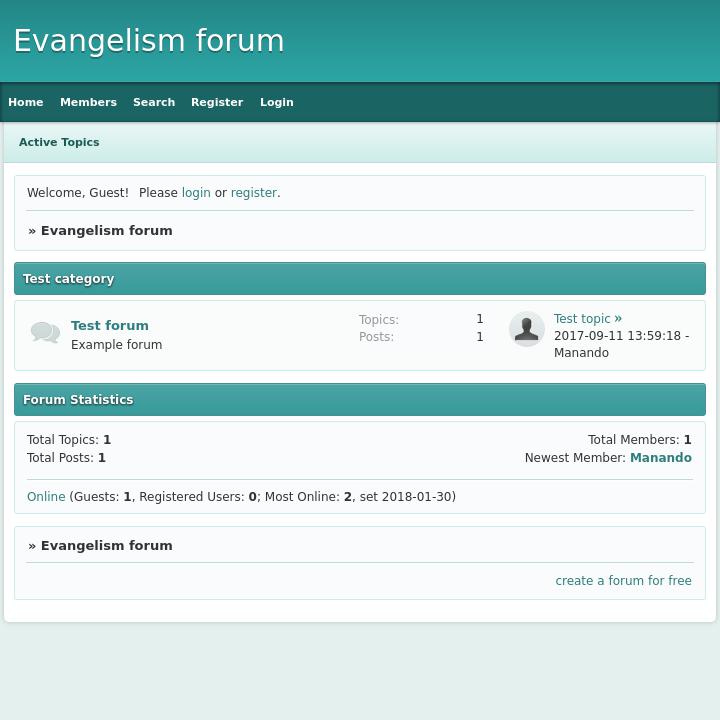720x720 pixels.
Task: Click Evangelism forum breadcrumb above the footer link
Action: click(x=106, y=545)
